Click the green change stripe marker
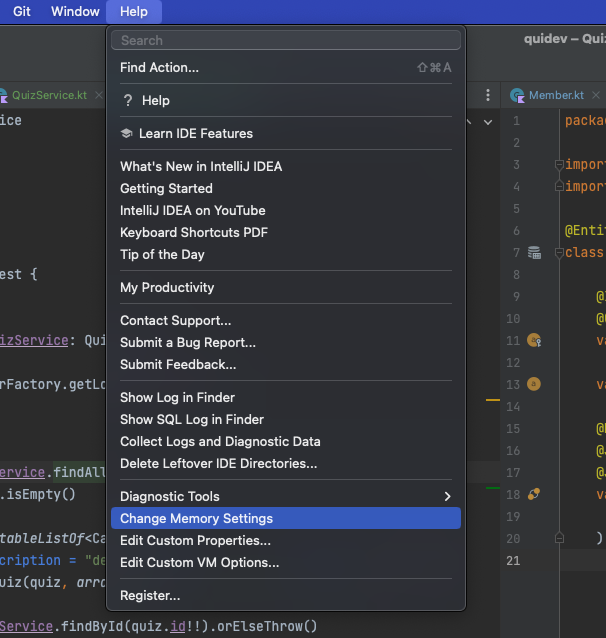The width and height of the screenshot is (606, 638). click(x=492, y=487)
